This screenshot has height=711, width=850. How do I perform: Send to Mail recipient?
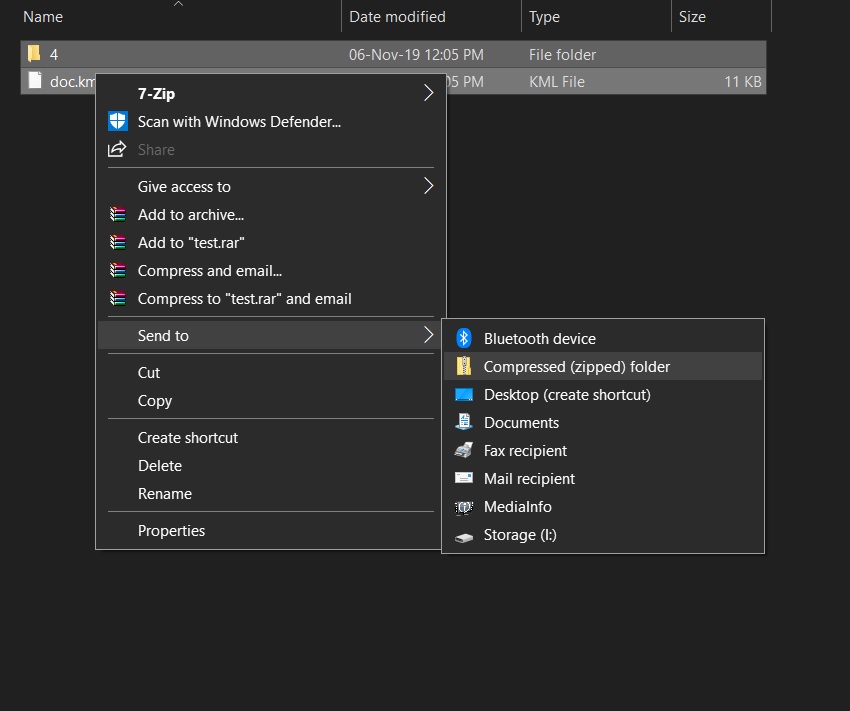[x=603, y=479]
